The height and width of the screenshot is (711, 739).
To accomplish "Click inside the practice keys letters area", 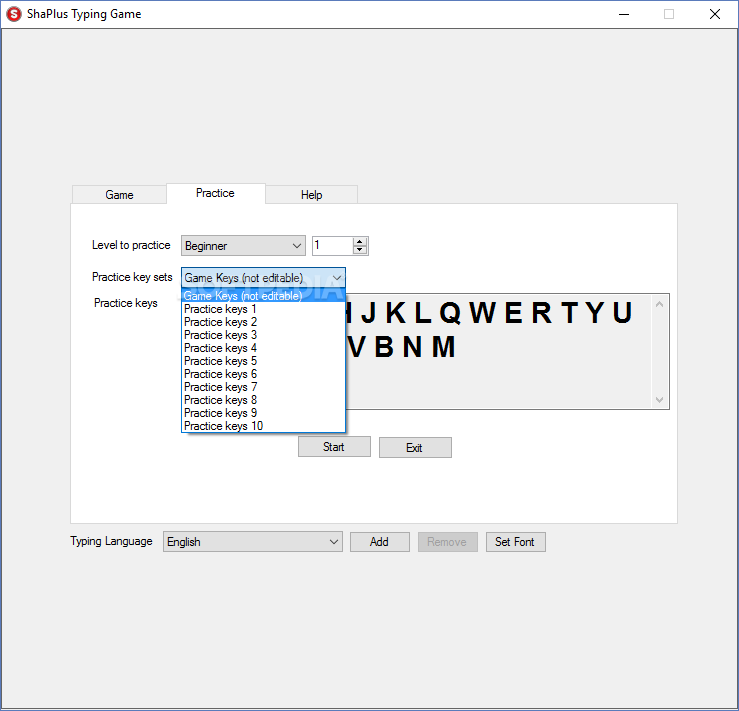I will click(499, 351).
